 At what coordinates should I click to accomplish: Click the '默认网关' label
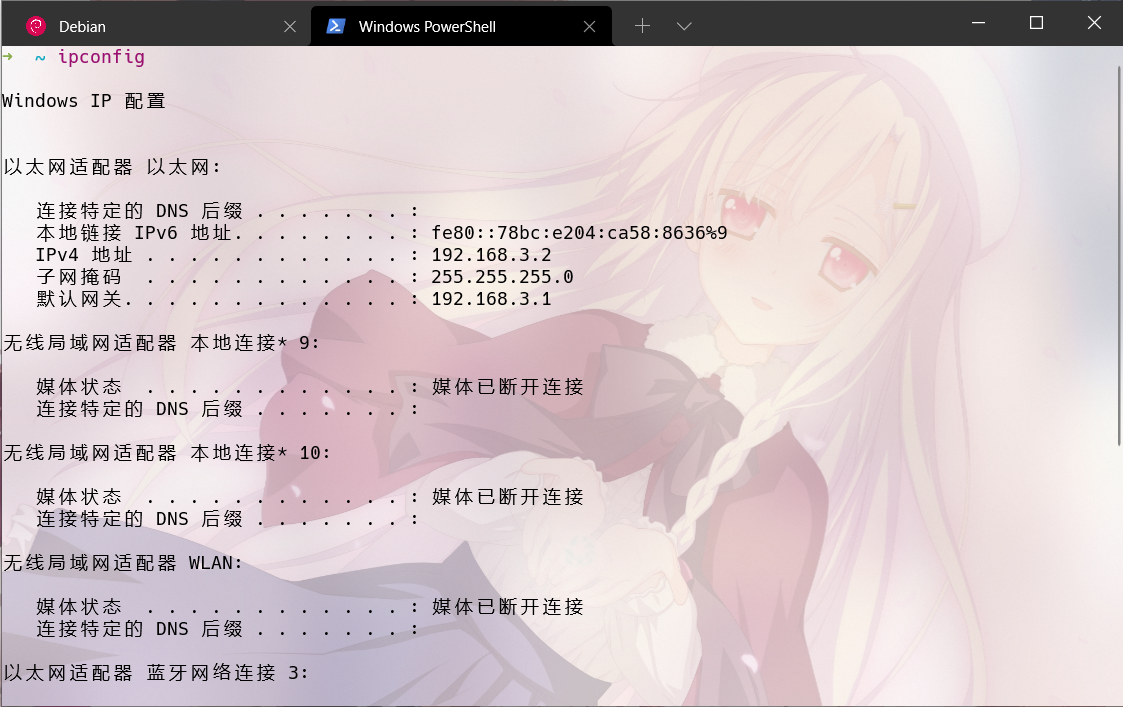point(79,299)
